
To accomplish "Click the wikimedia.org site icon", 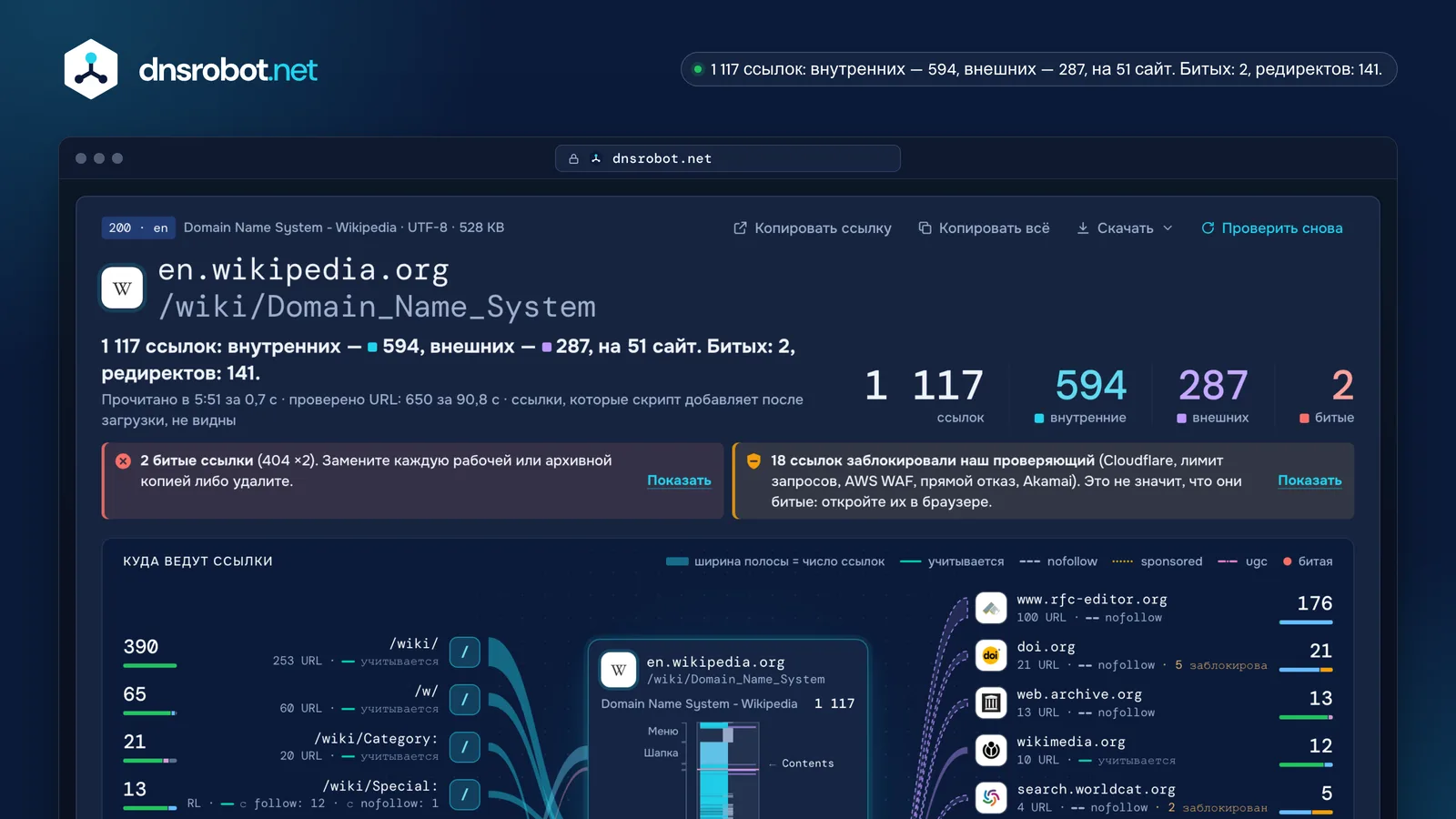I will (991, 750).
